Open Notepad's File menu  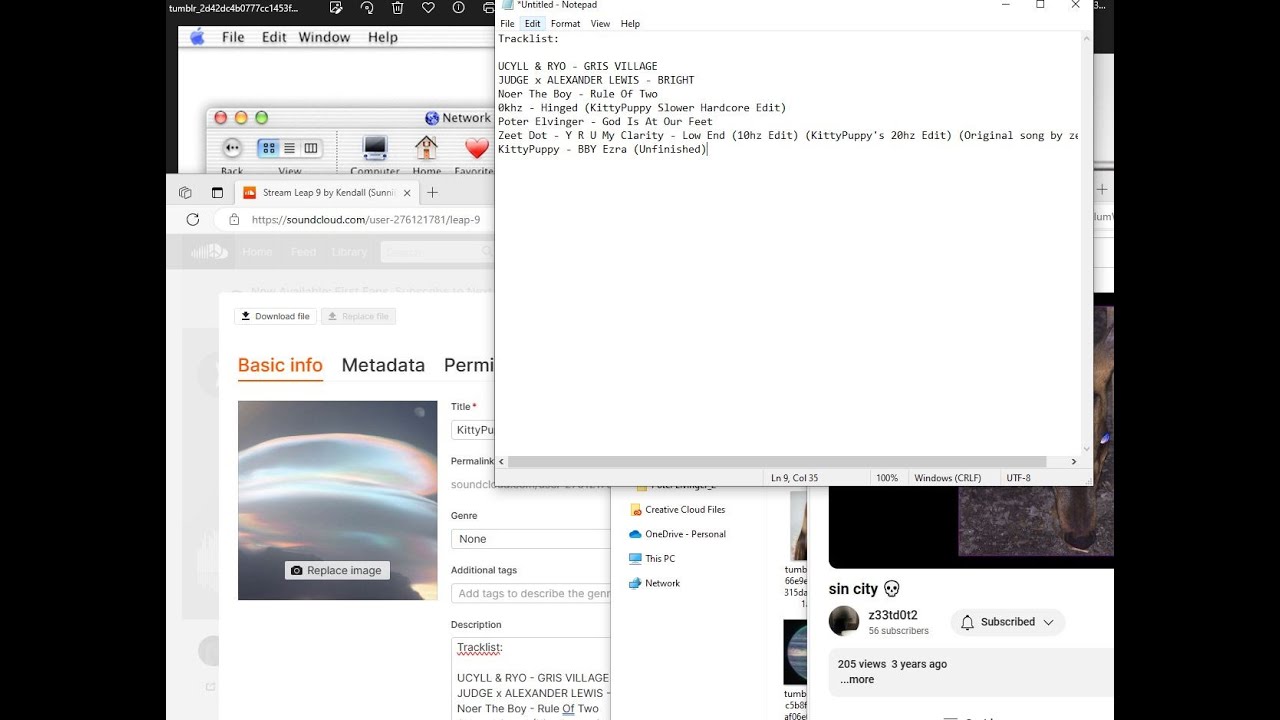(x=507, y=24)
